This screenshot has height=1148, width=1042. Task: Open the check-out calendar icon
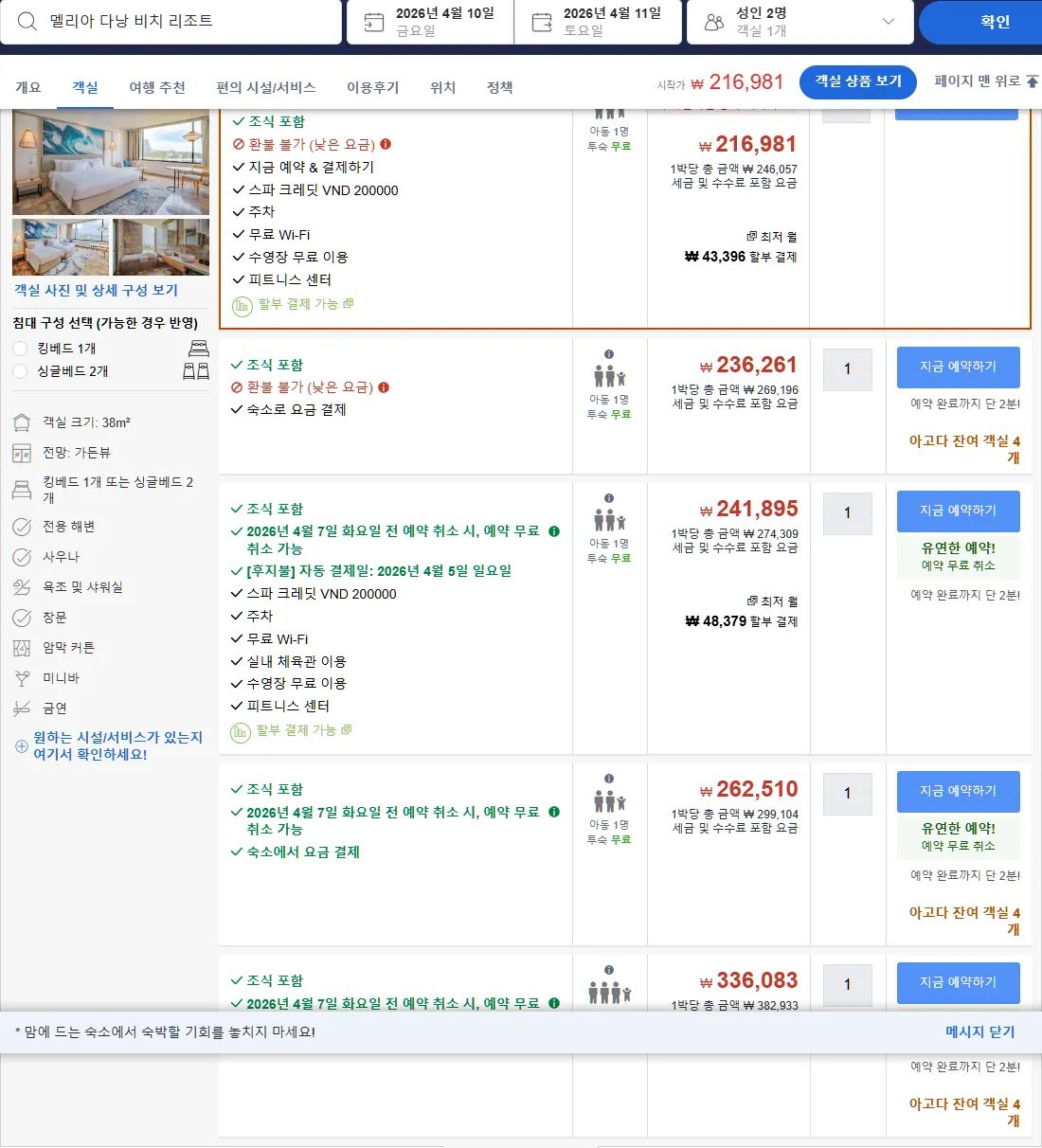point(542,22)
